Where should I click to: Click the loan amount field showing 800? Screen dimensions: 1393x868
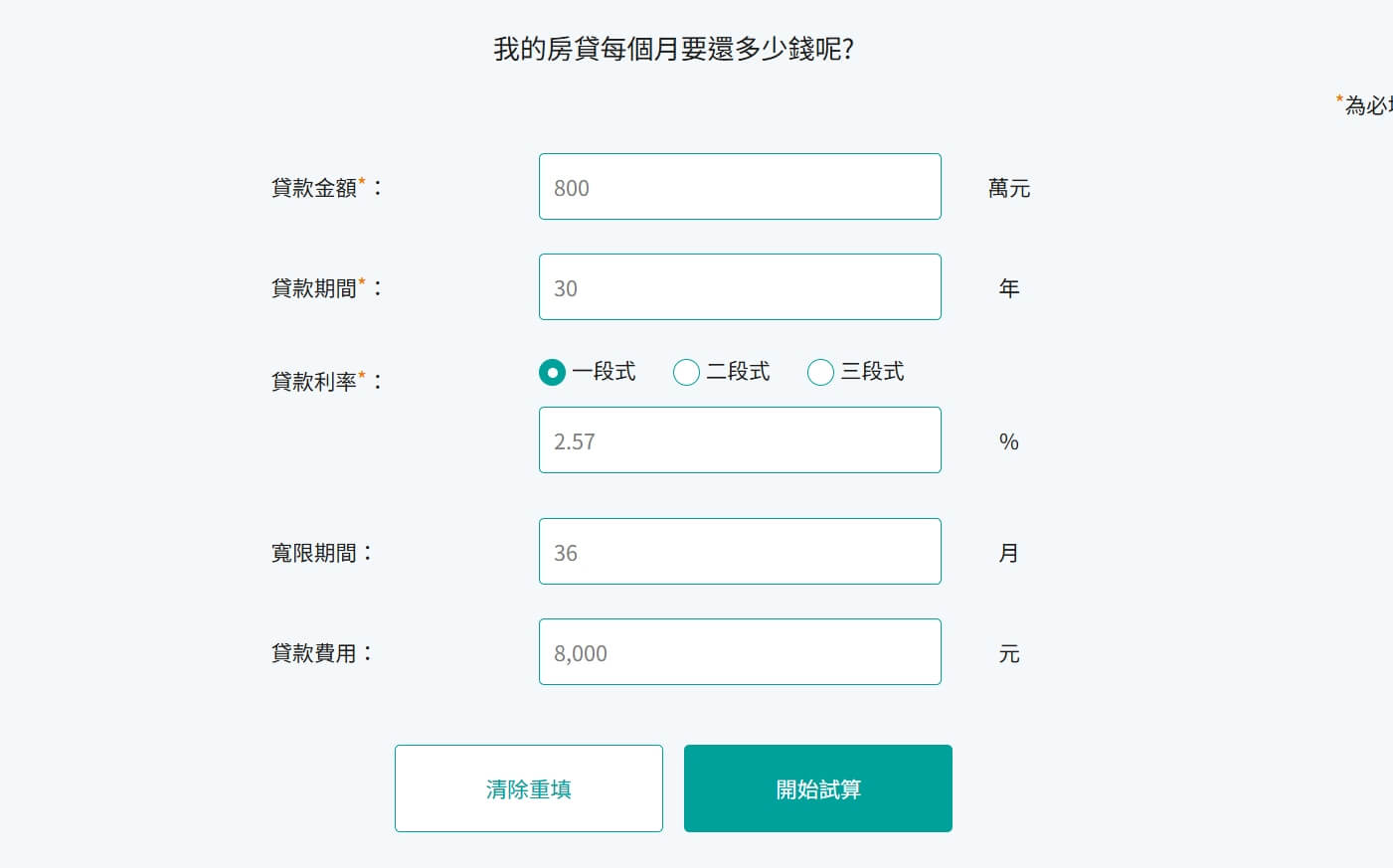click(740, 187)
